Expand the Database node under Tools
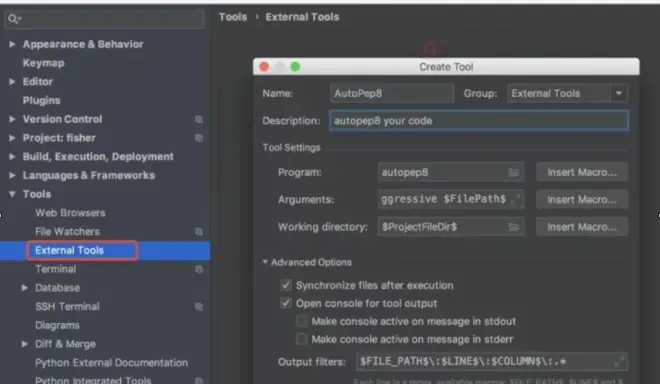Screen dimensions: 660x384 (x=25, y=288)
